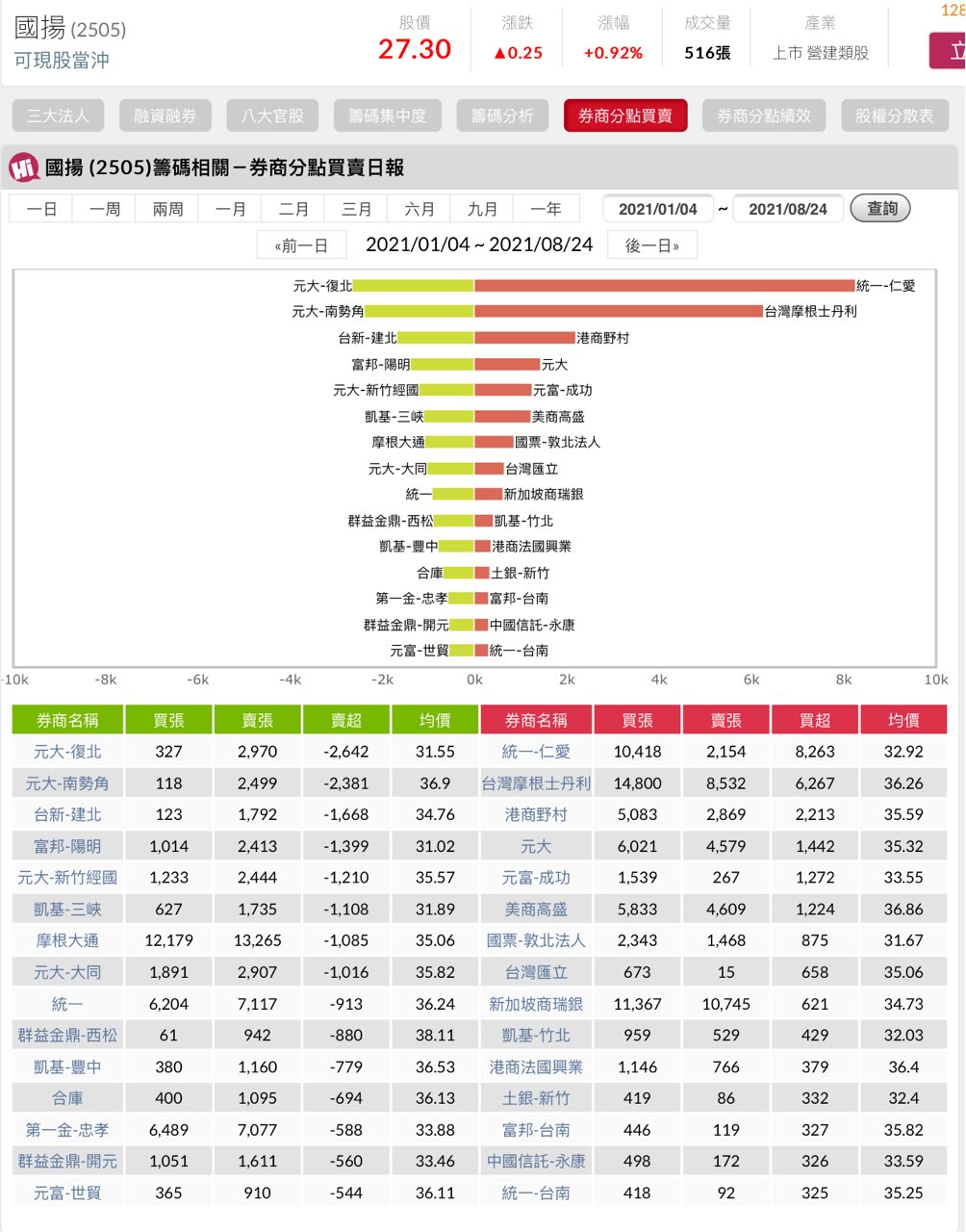Screen dimensions: 966x1232
Task: Click the red 買超 column header
Action: [x=814, y=720]
